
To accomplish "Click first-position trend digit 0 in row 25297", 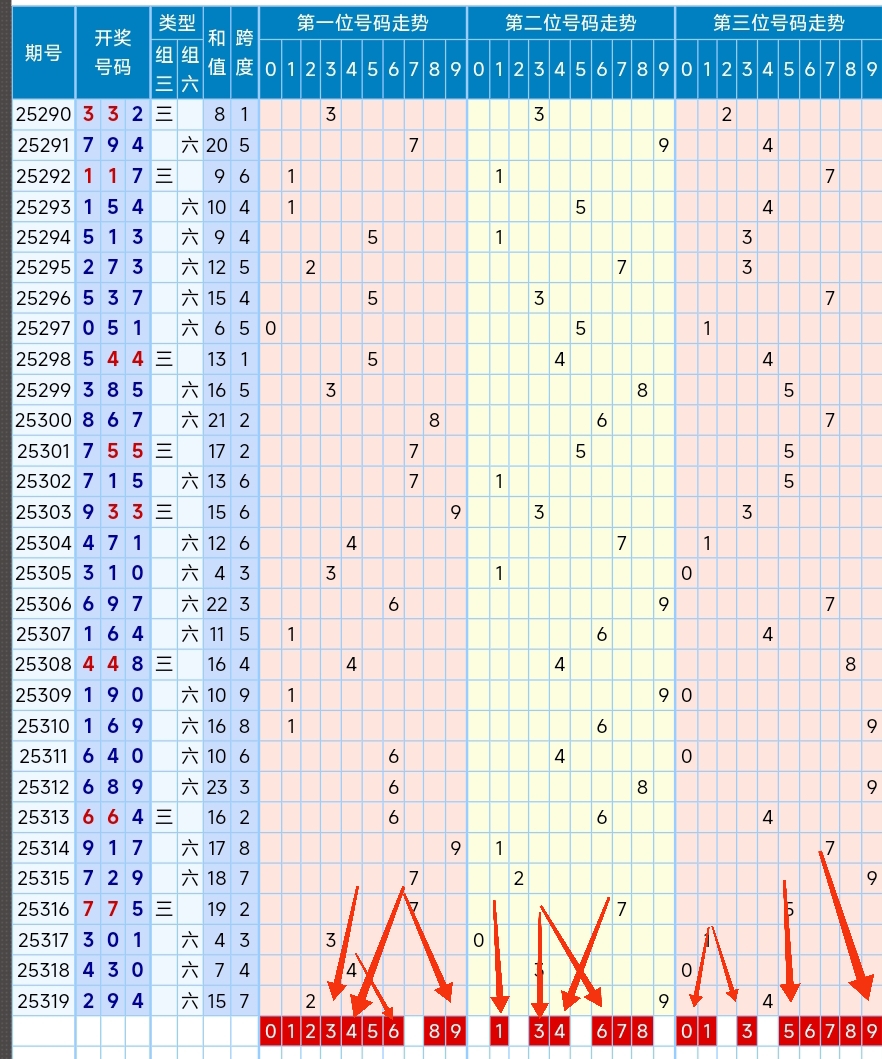I will [270, 328].
